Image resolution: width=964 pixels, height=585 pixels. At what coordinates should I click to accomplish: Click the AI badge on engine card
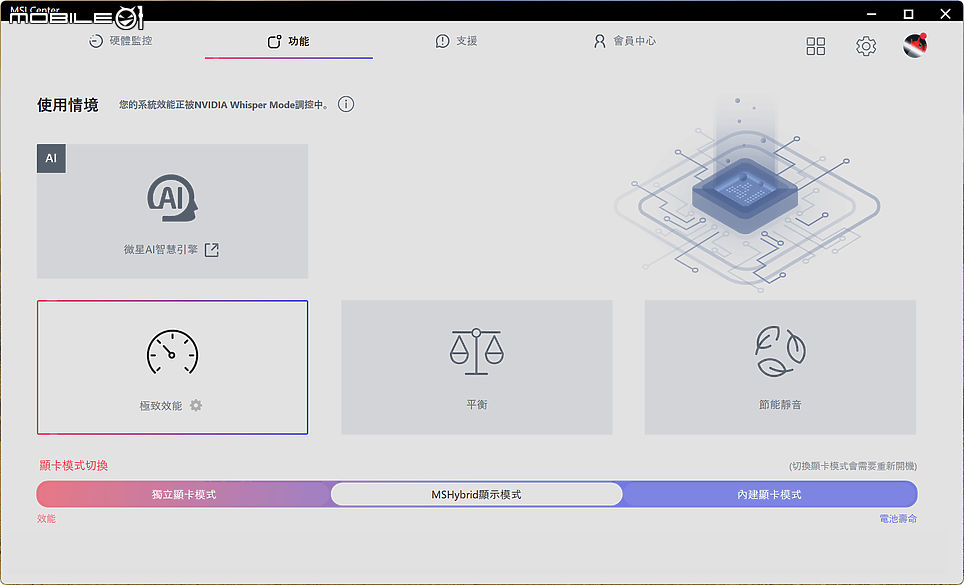tap(51, 159)
